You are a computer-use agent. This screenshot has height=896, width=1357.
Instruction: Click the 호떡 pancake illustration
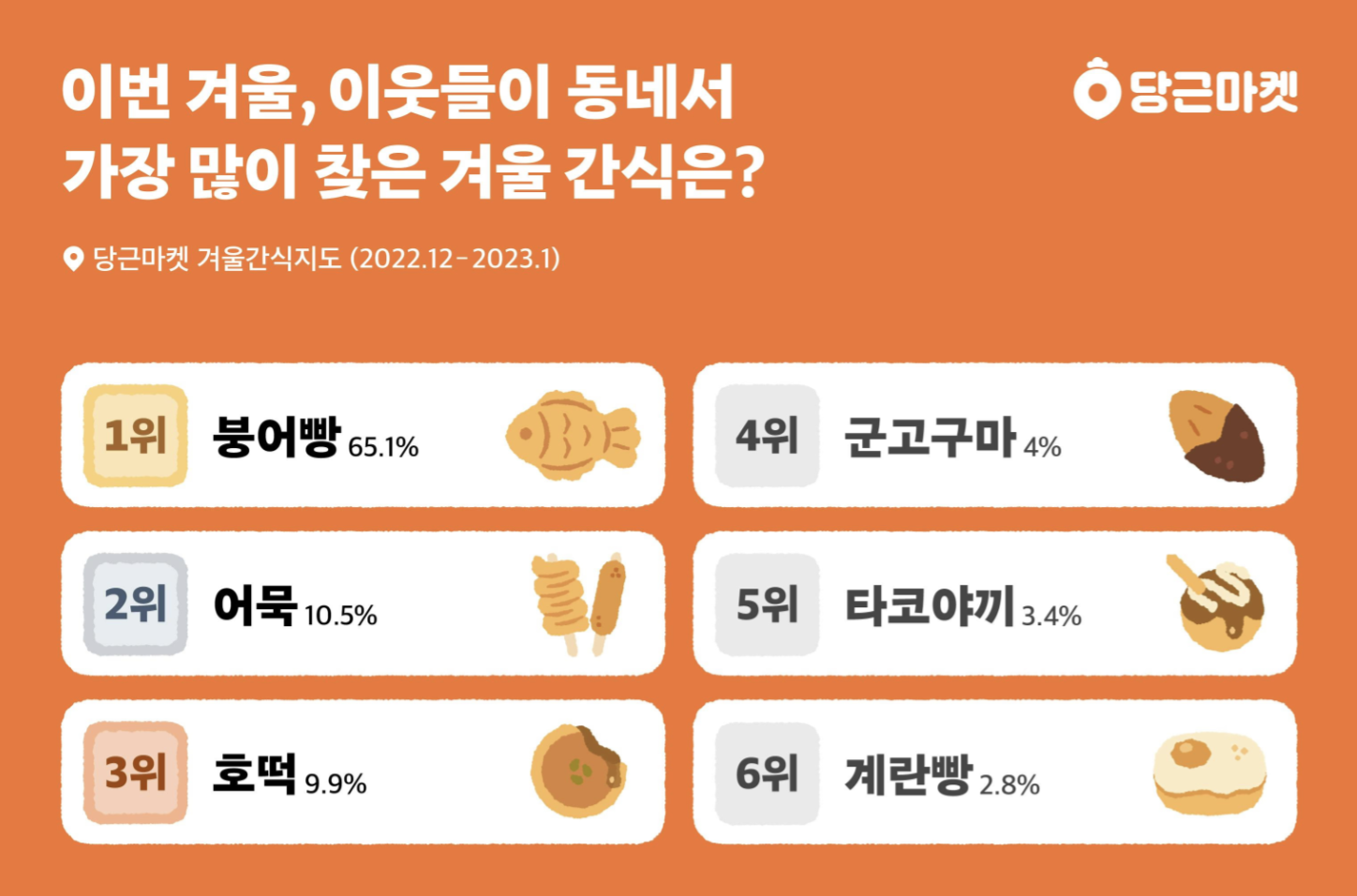(x=578, y=770)
